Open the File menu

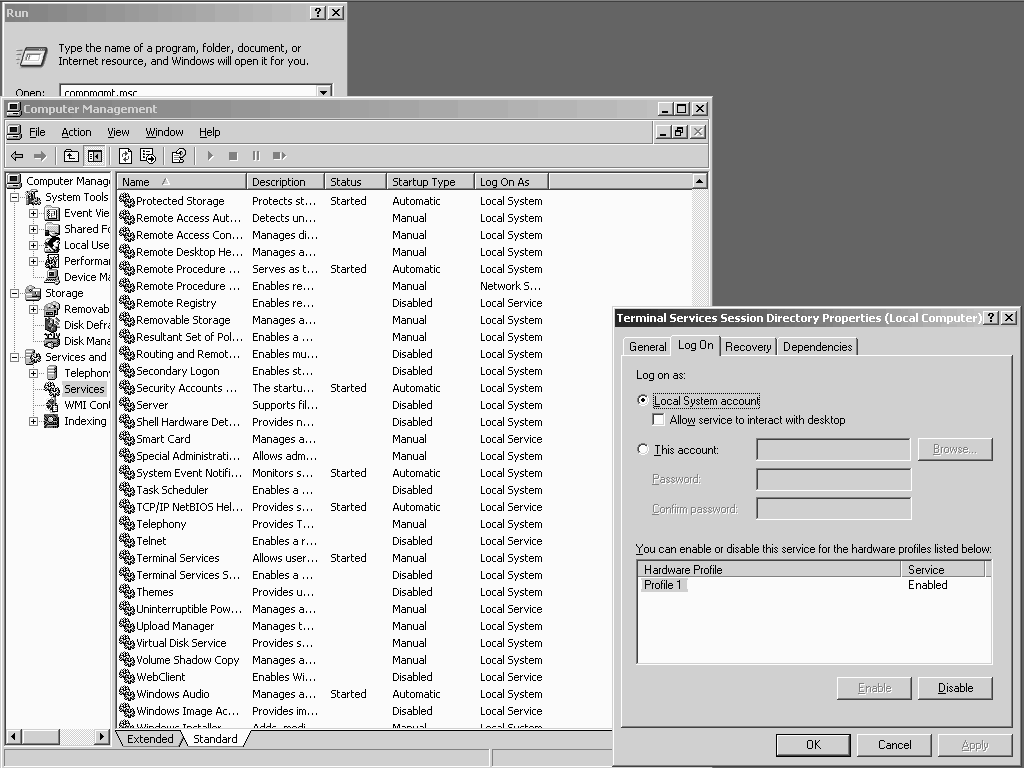(x=37, y=132)
